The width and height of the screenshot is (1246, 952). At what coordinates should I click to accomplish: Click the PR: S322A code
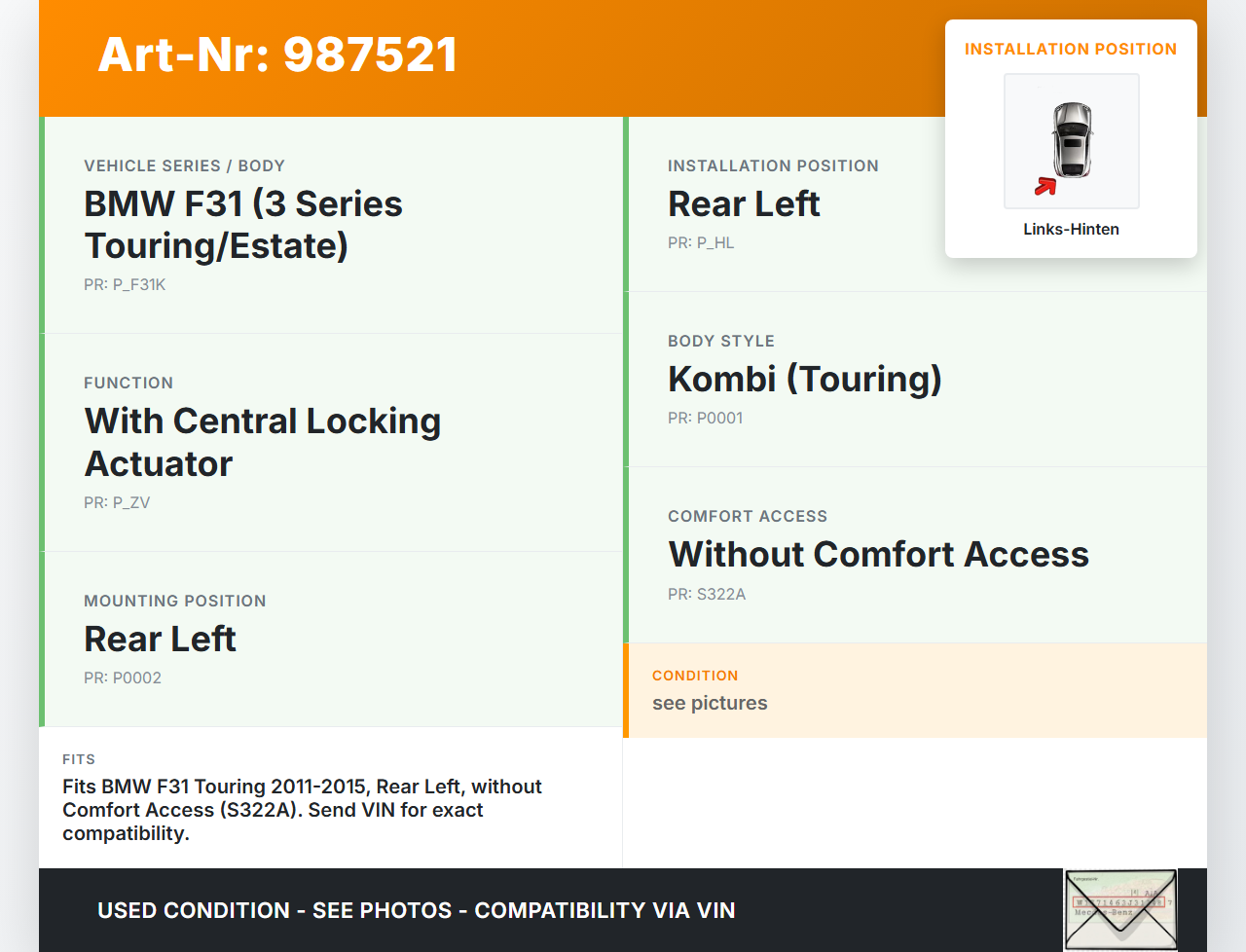pyautogui.click(x=707, y=595)
